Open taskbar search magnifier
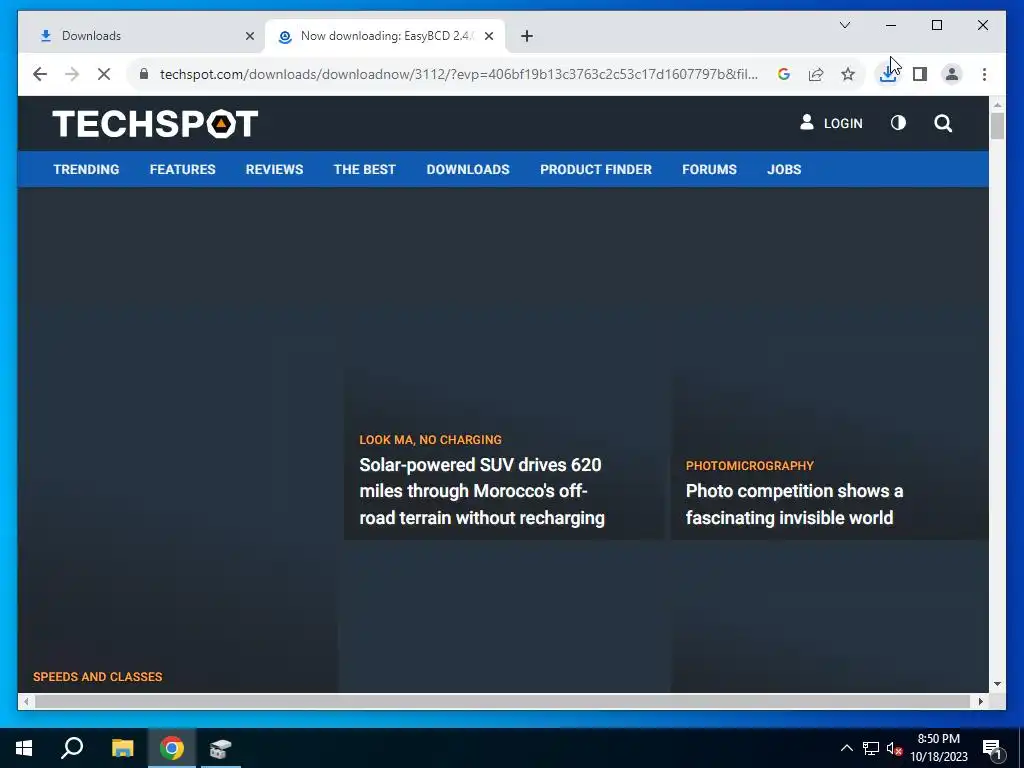Screen dimensions: 1024x768 [x=72, y=748]
